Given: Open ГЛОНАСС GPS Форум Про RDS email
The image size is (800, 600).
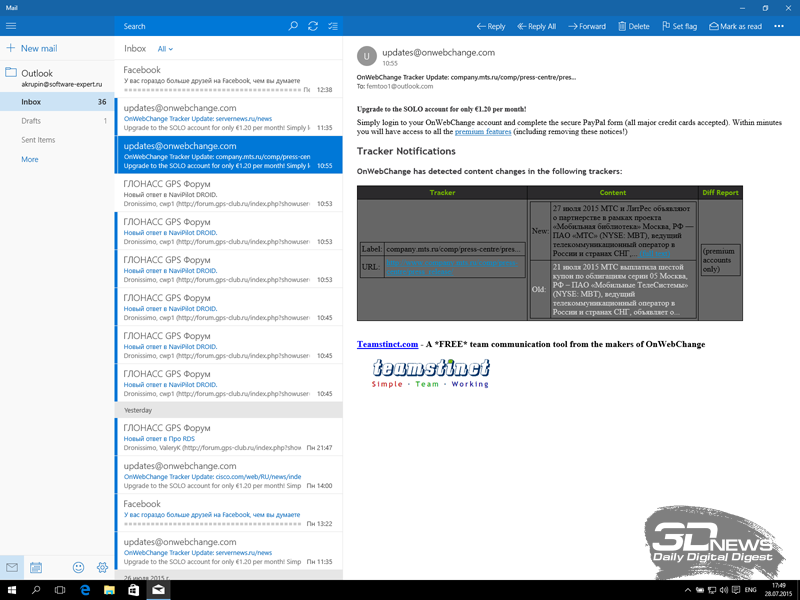Looking at the screenshot, I should click(229, 437).
